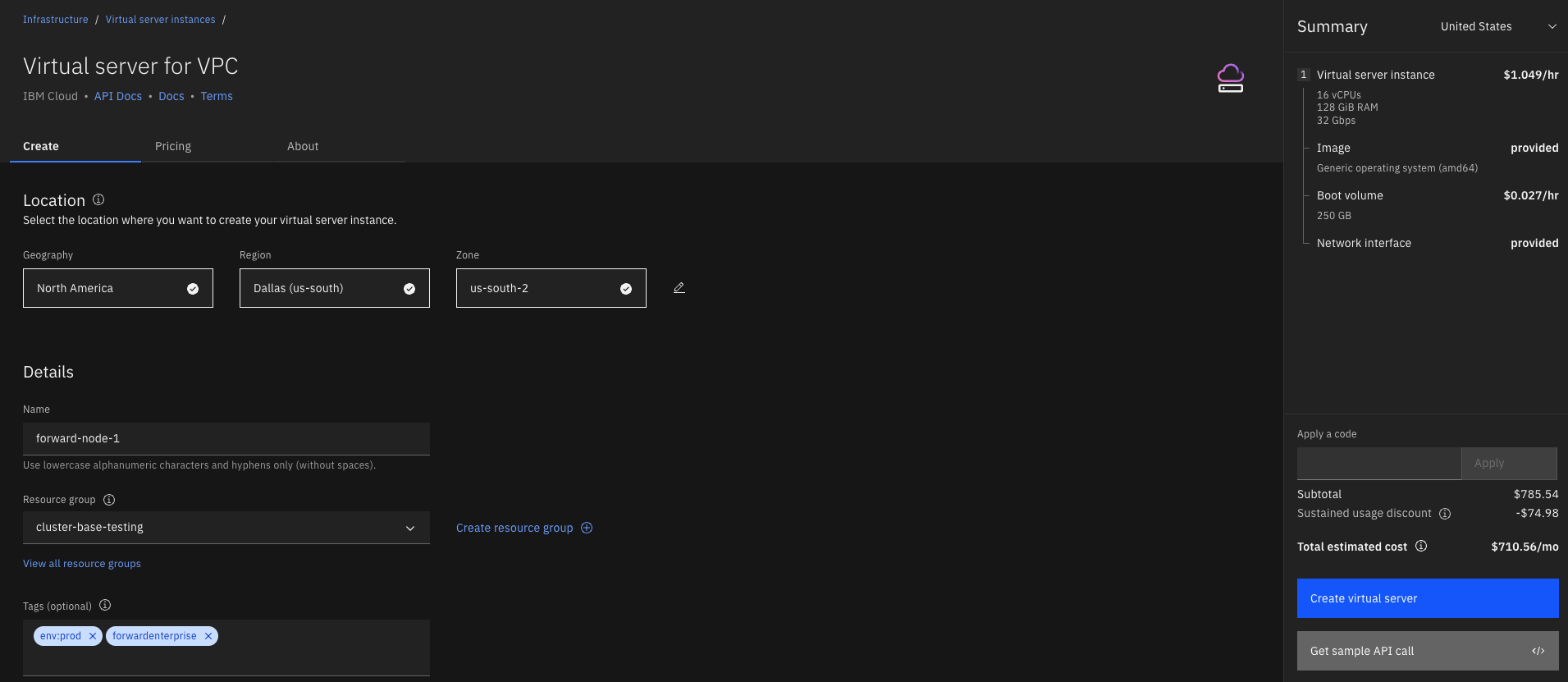Image resolution: width=1568 pixels, height=682 pixels.
Task: Select the Dallas (us-south) region tile
Action: pos(335,288)
